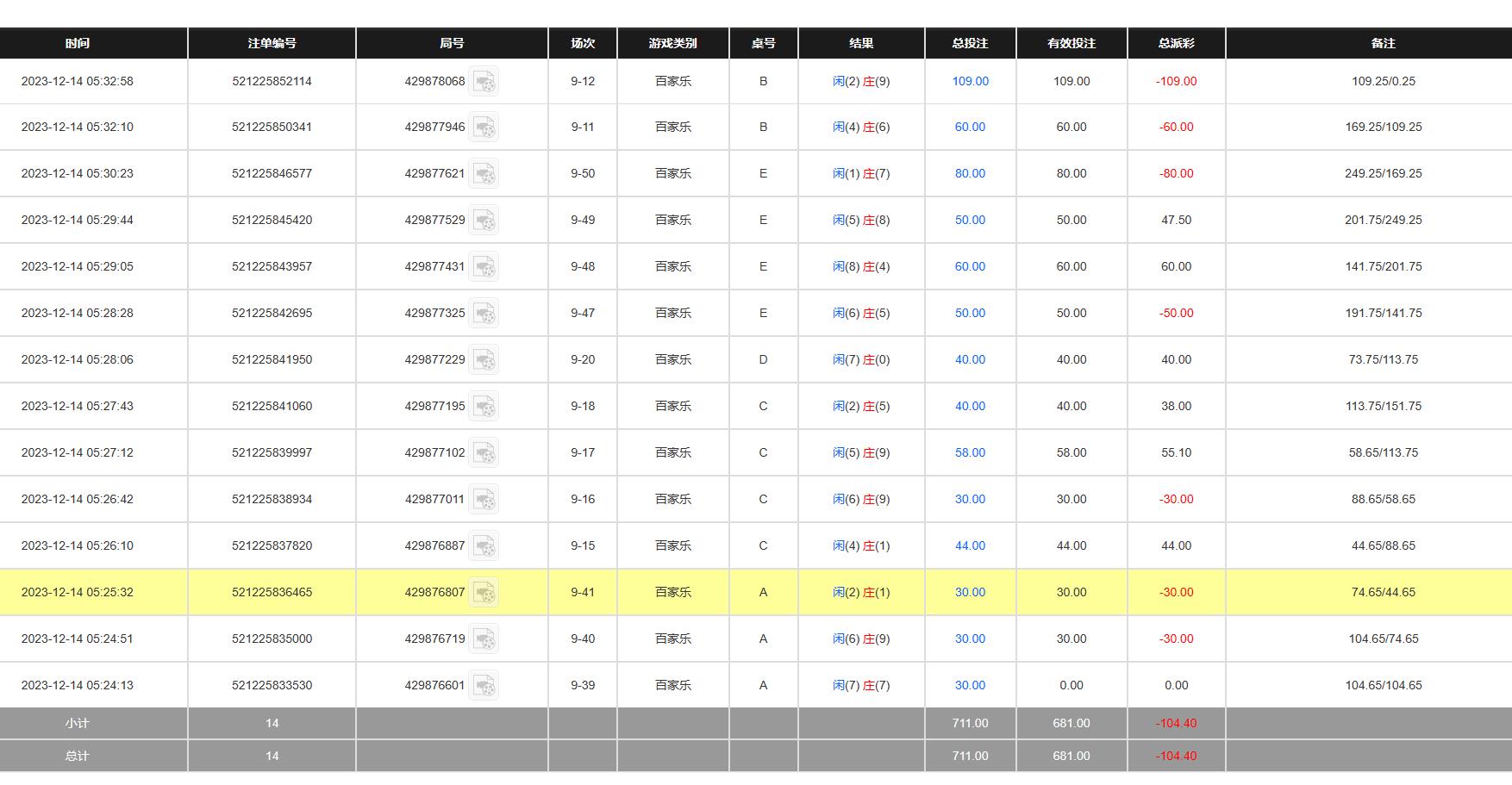Click remark 109.25/0.25

click(x=1383, y=81)
